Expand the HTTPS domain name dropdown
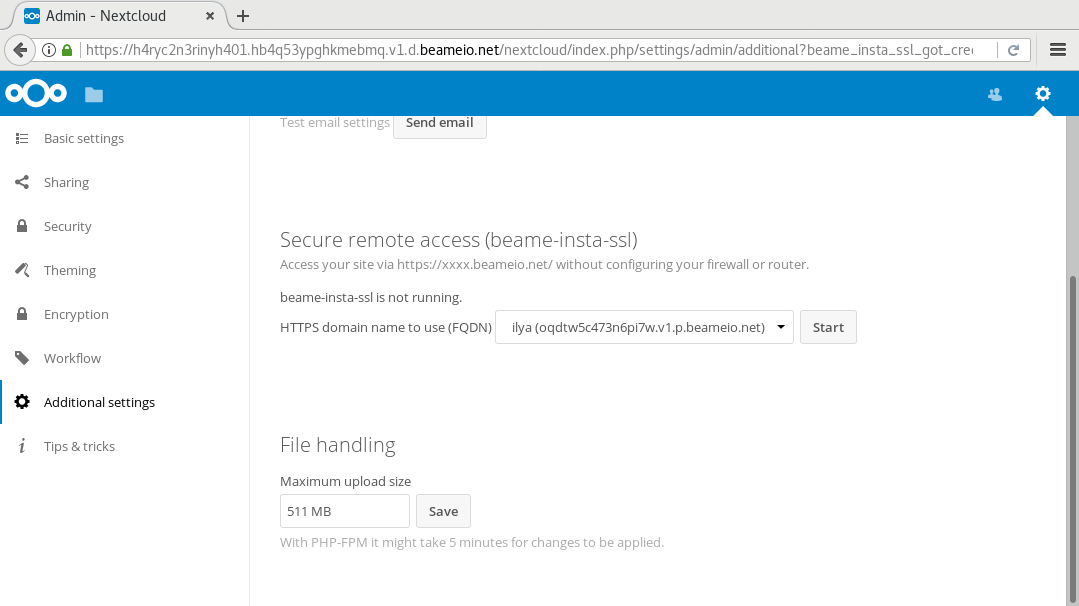Viewport: 1079px width, 606px height. coord(644,327)
